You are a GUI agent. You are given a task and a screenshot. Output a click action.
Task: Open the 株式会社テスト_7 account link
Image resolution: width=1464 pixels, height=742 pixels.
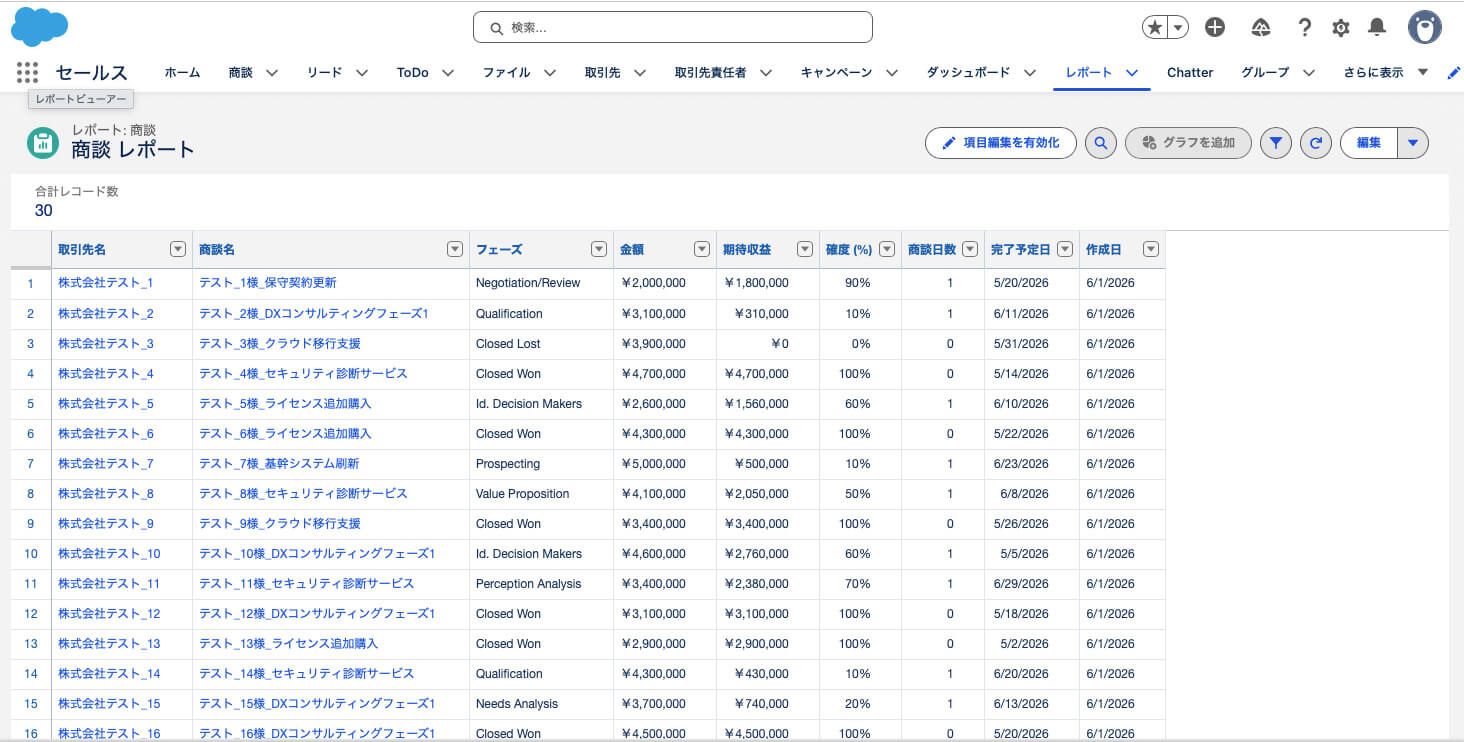(x=105, y=463)
